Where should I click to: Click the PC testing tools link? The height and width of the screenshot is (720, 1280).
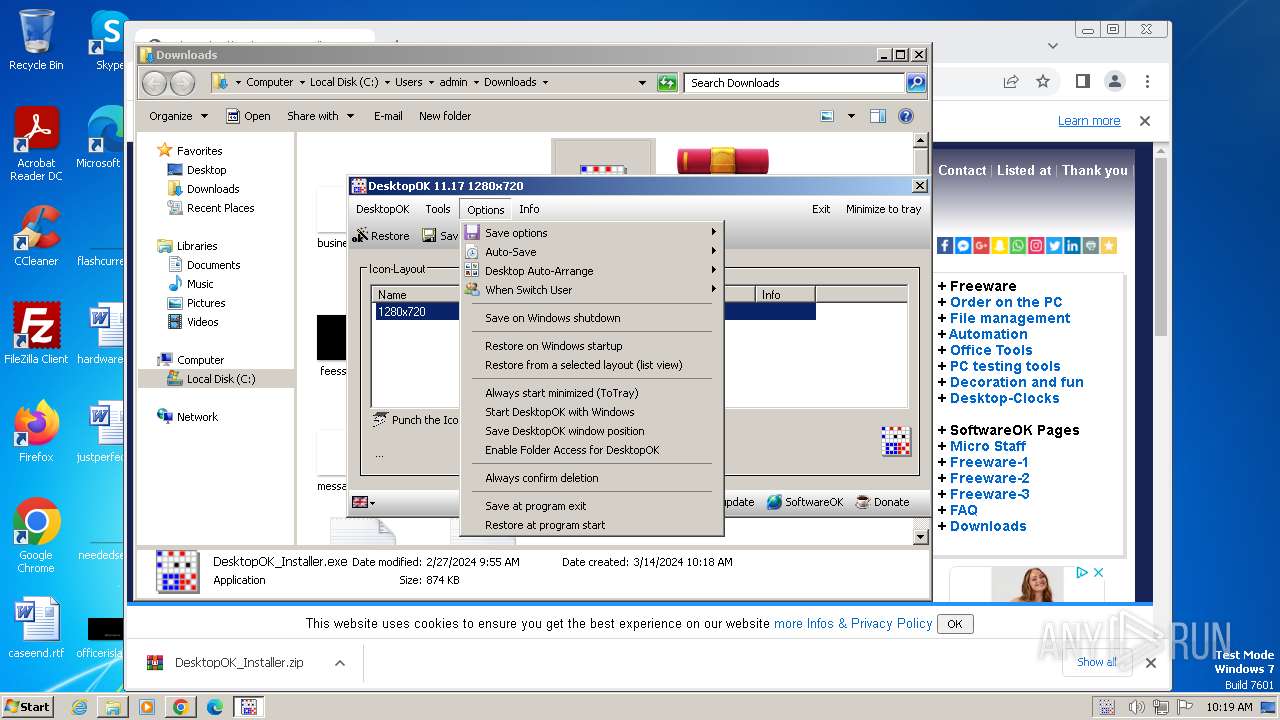[x=1005, y=366]
